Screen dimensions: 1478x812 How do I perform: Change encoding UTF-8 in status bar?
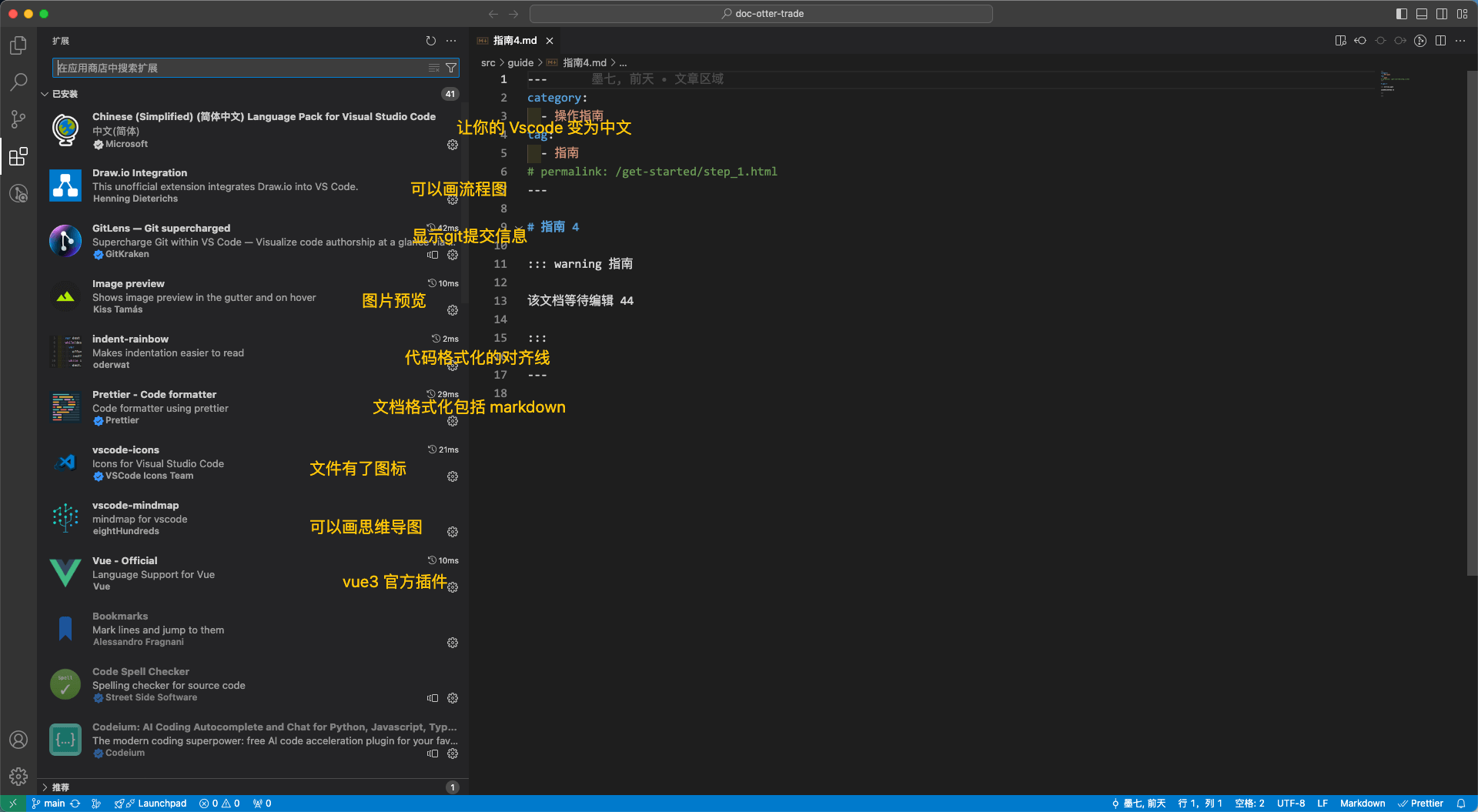1291,804
